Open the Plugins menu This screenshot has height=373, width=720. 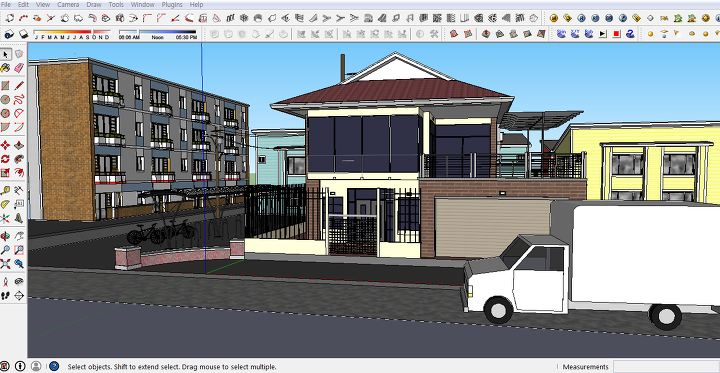[x=172, y=5]
